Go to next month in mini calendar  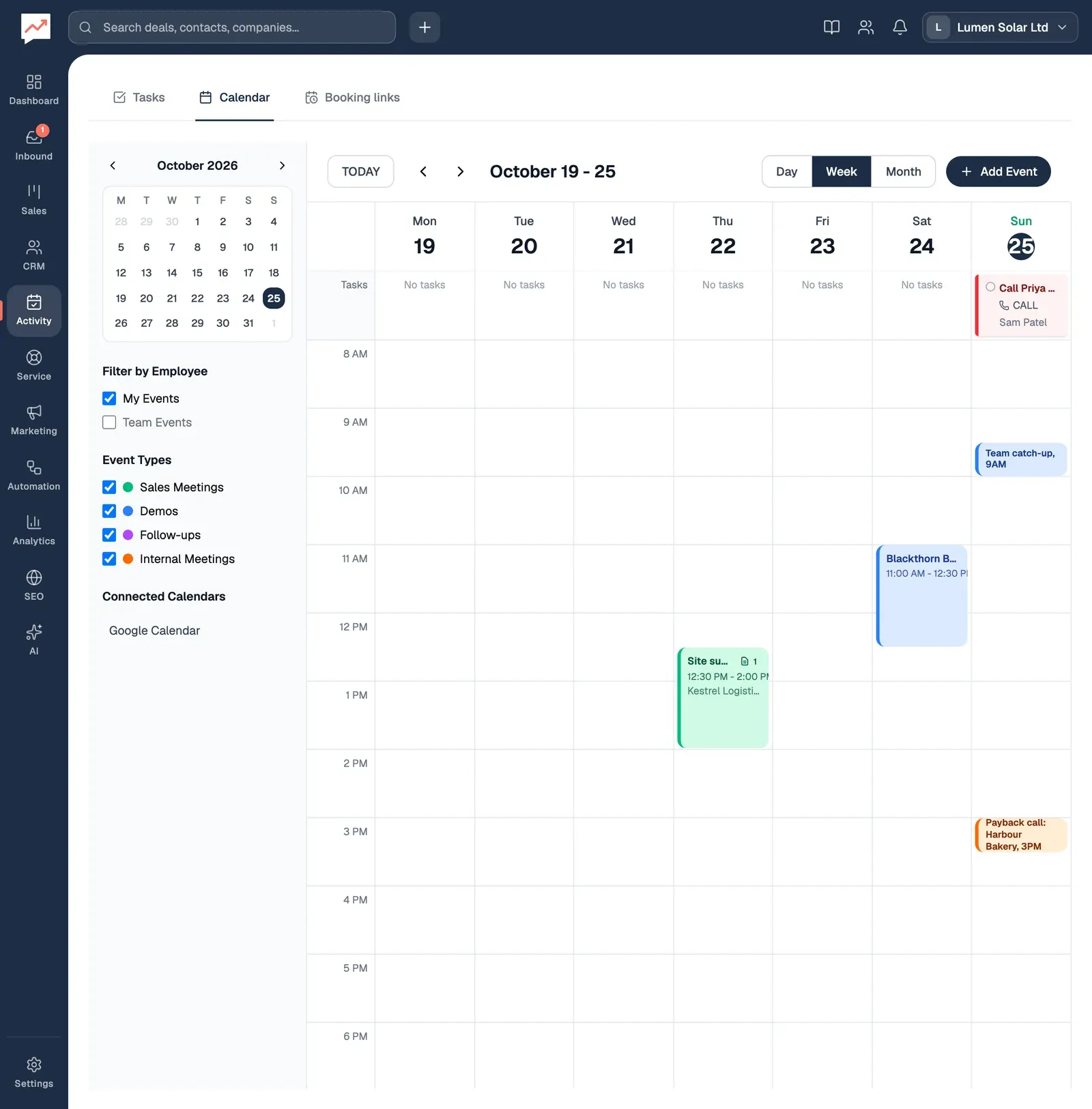pos(282,166)
